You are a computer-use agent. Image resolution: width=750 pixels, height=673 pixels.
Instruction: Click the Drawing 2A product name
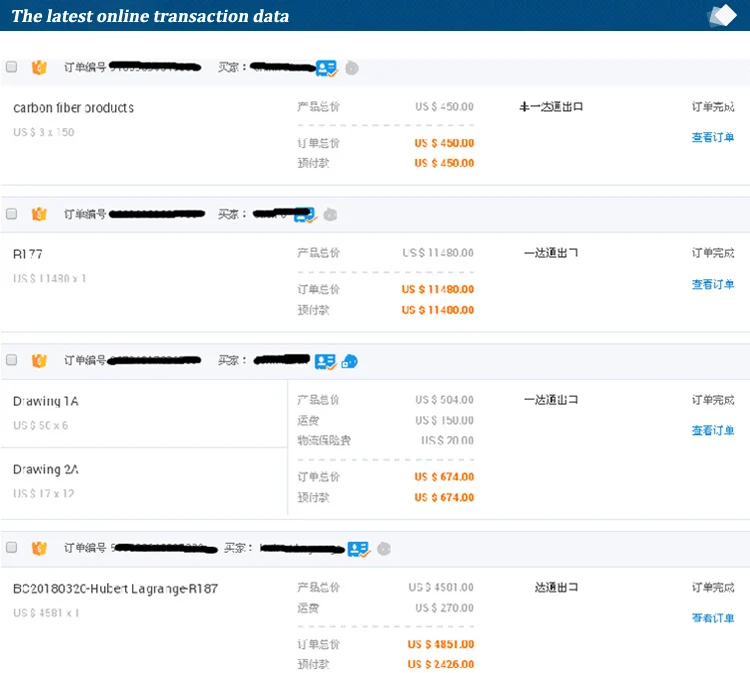(x=46, y=470)
